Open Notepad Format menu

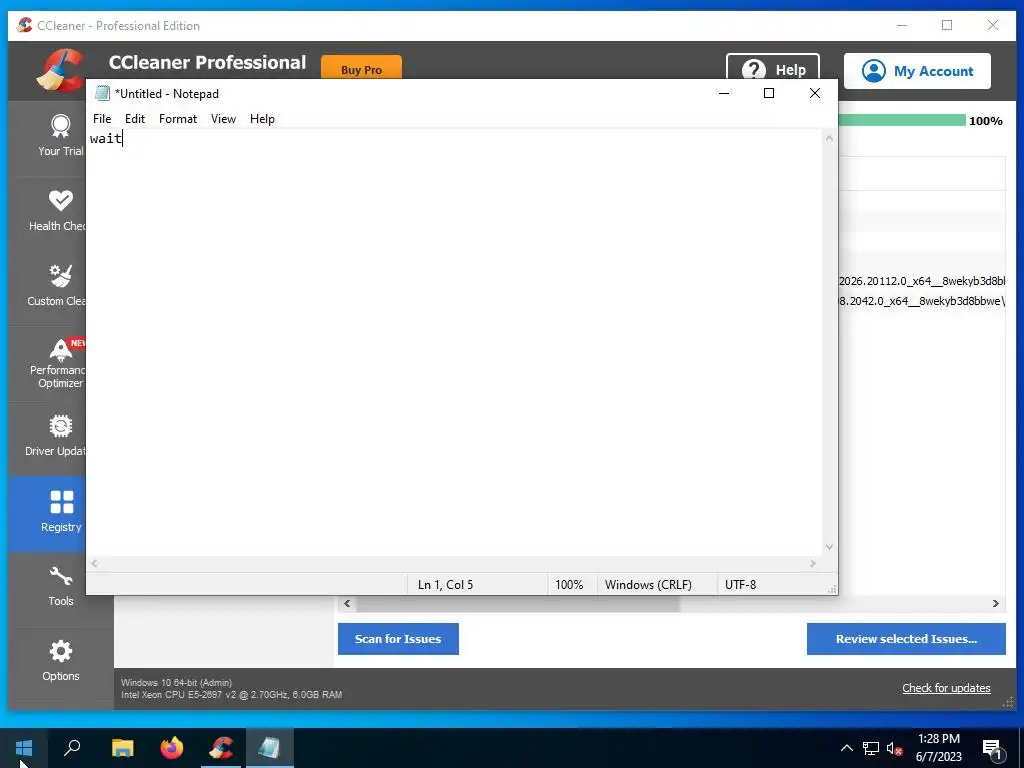(x=178, y=119)
